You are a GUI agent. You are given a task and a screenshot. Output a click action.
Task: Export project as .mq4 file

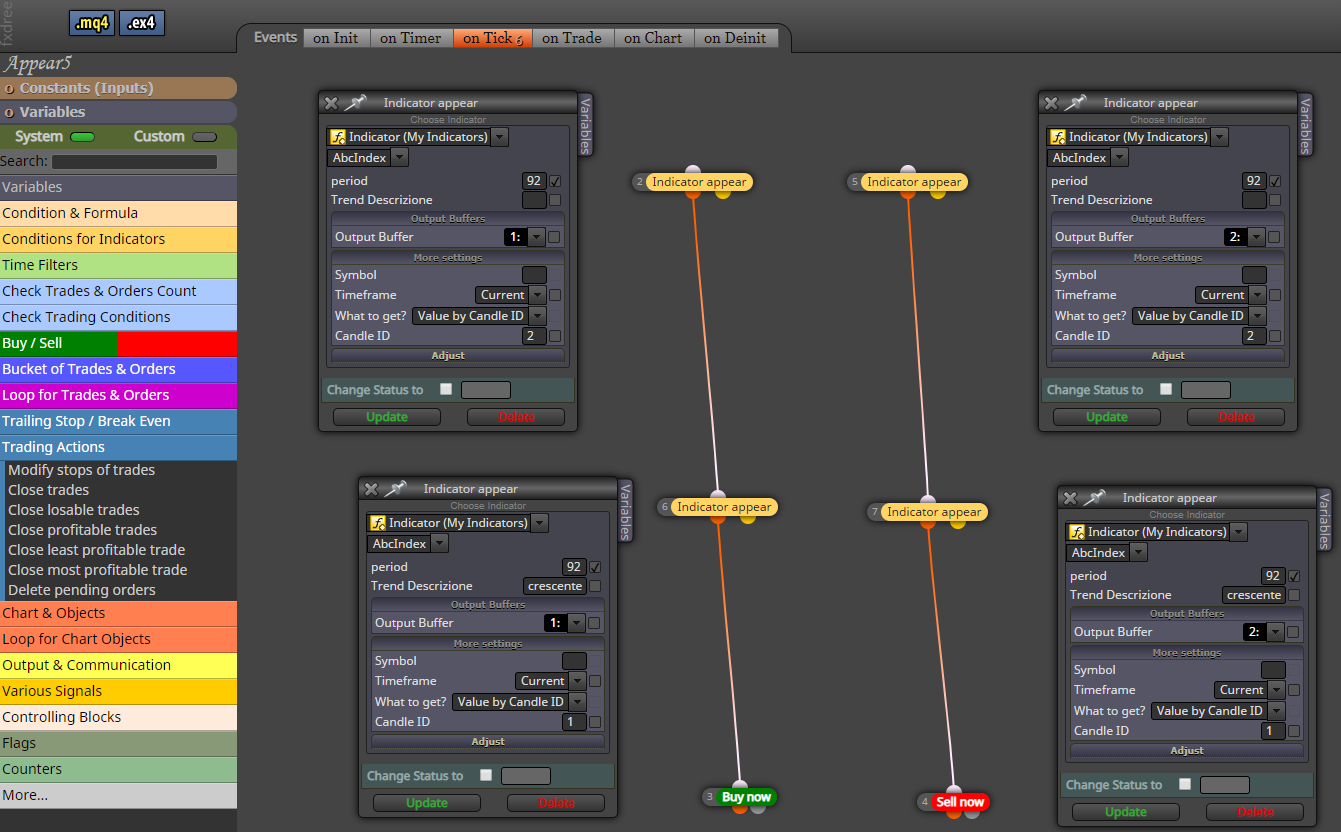[x=92, y=23]
